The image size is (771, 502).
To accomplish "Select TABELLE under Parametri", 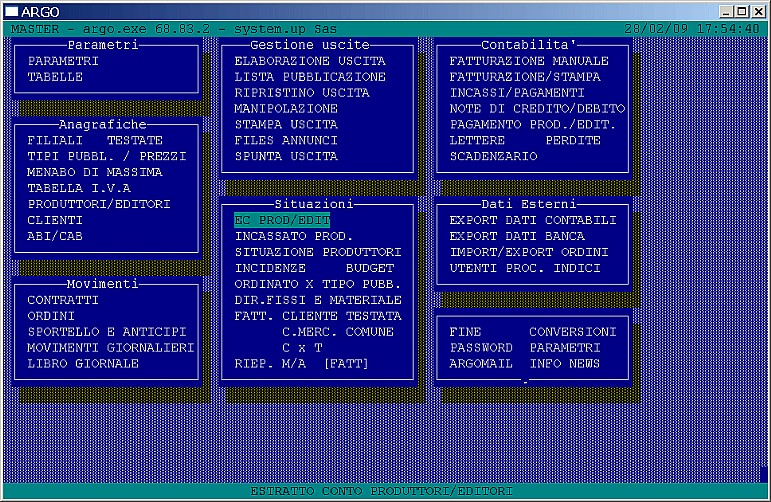I will click(x=55, y=77).
